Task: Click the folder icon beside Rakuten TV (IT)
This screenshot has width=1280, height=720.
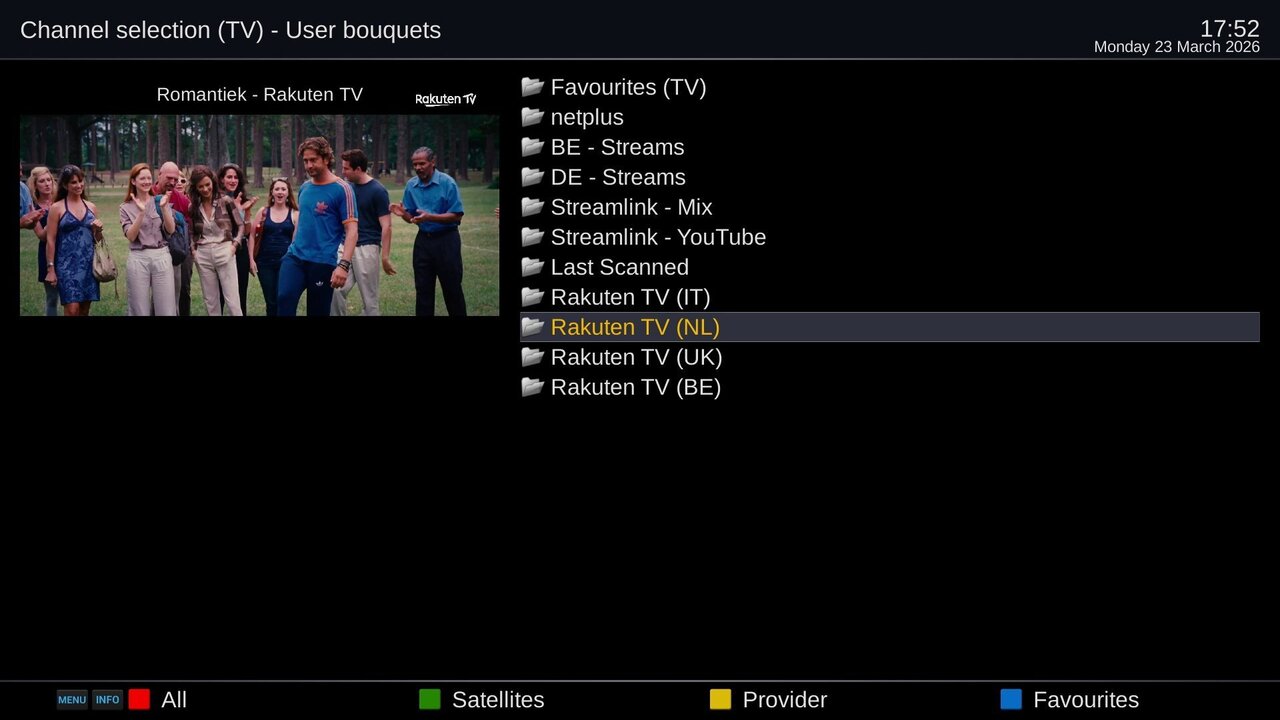Action: 532,297
